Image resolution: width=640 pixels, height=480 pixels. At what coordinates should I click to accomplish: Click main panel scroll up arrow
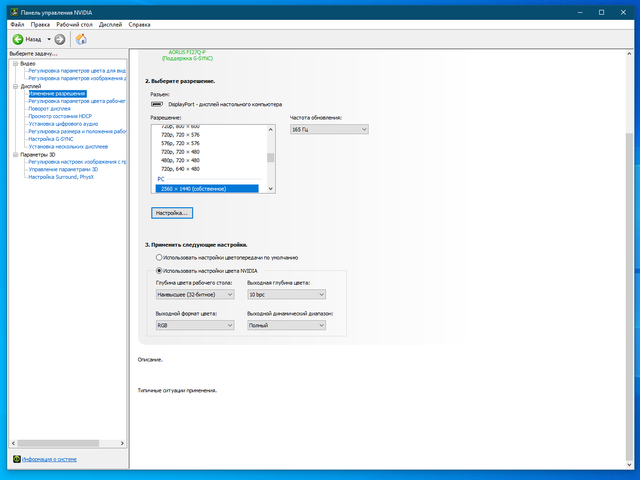pyautogui.click(x=629, y=54)
